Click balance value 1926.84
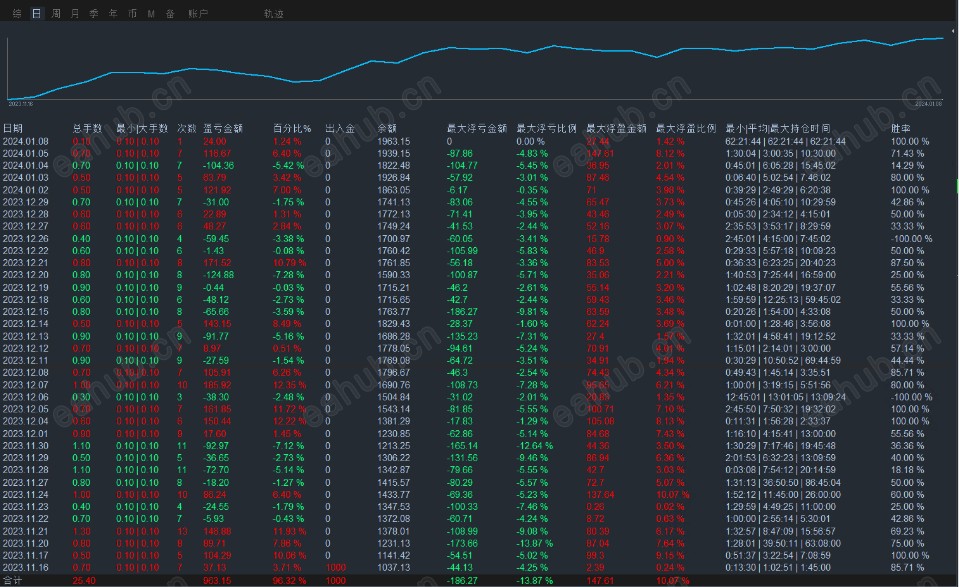 click(x=393, y=178)
